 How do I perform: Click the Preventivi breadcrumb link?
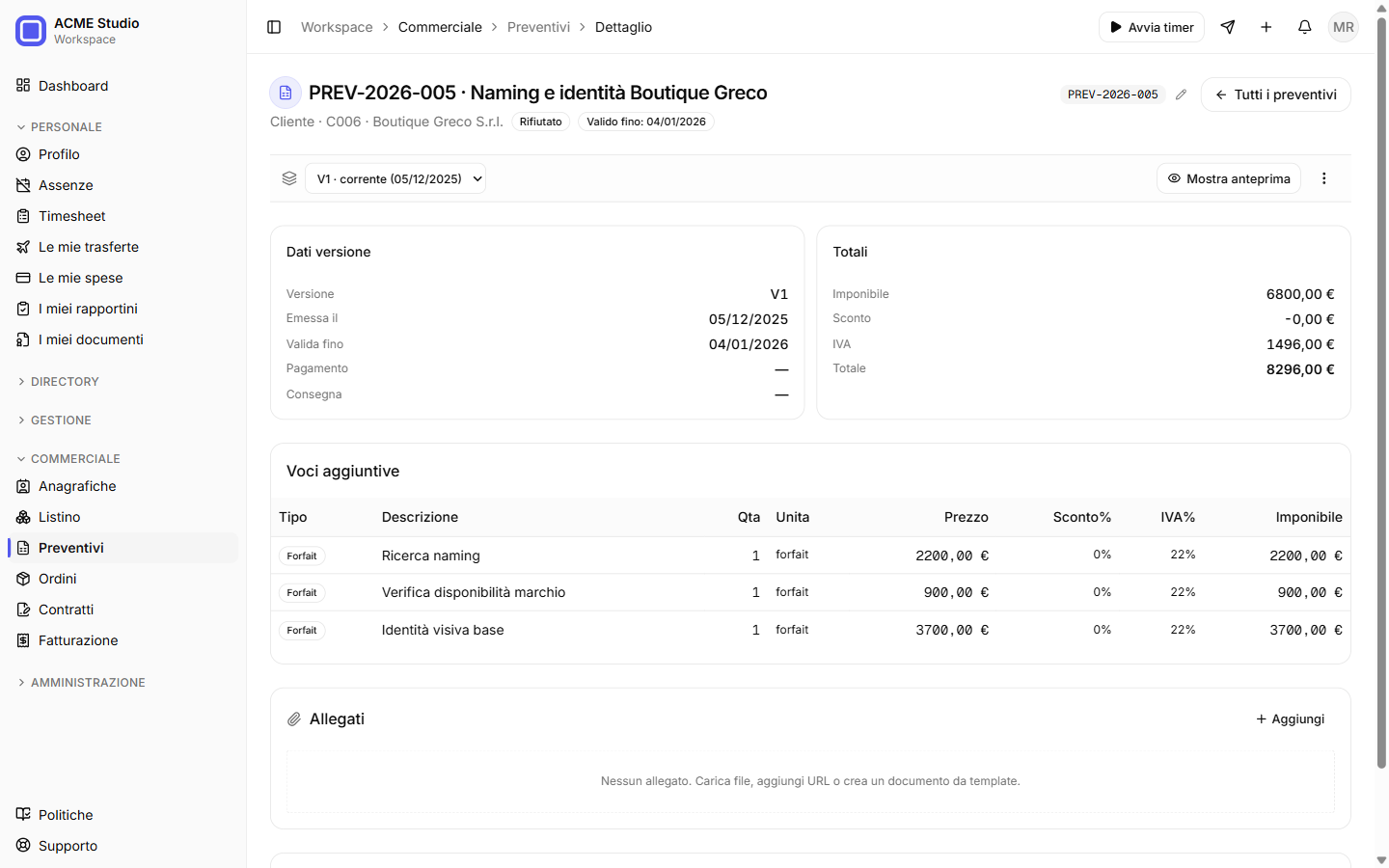(x=538, y=27)
